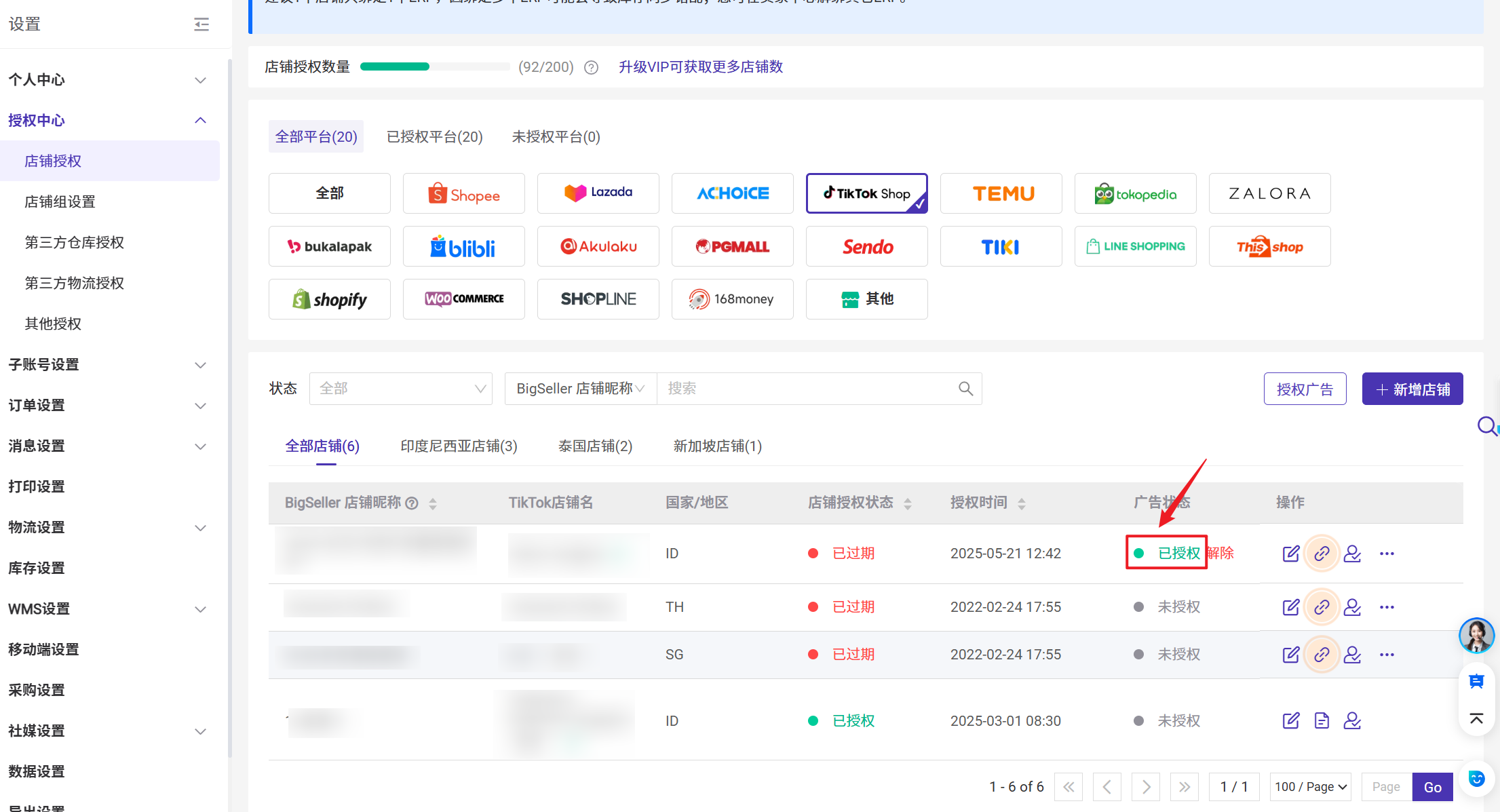Expand 消息设置 menu
The image size is (1500, 812).
(200, 446)
